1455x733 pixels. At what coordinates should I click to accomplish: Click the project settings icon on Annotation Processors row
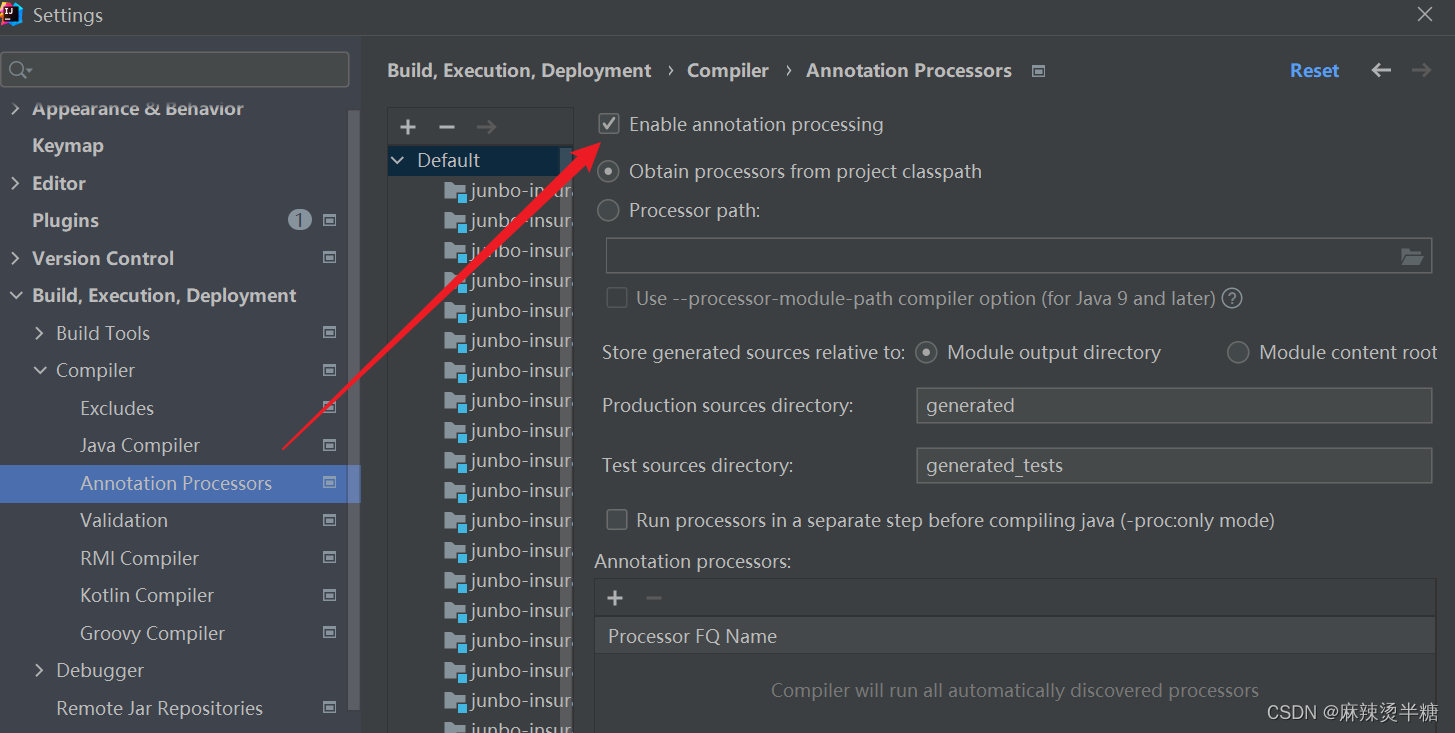pos(329,482)
